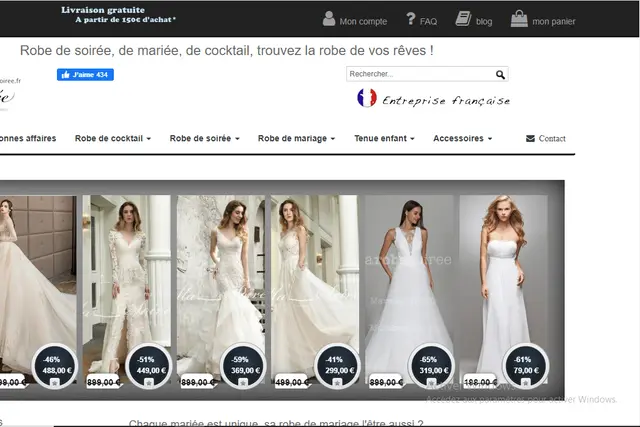The width and height of the screenshot is (640, 427).
Task: Expand the Accessoires menu
Action: pyautogui.click(x=462, y=138)
